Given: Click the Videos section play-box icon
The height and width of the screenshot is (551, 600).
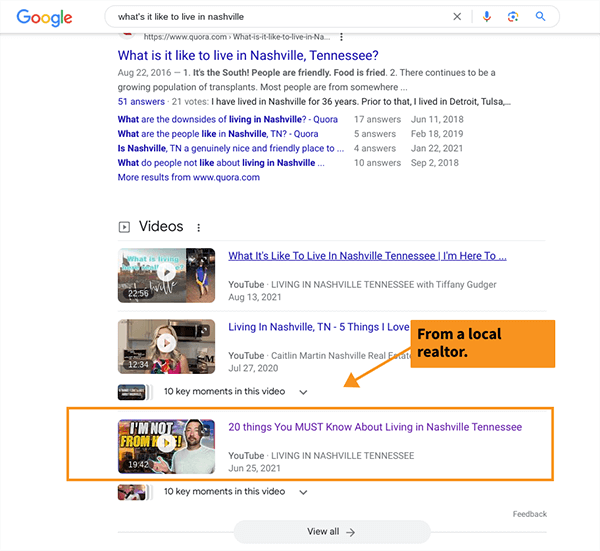Looking at the screenshot, I should click(124, 227).
